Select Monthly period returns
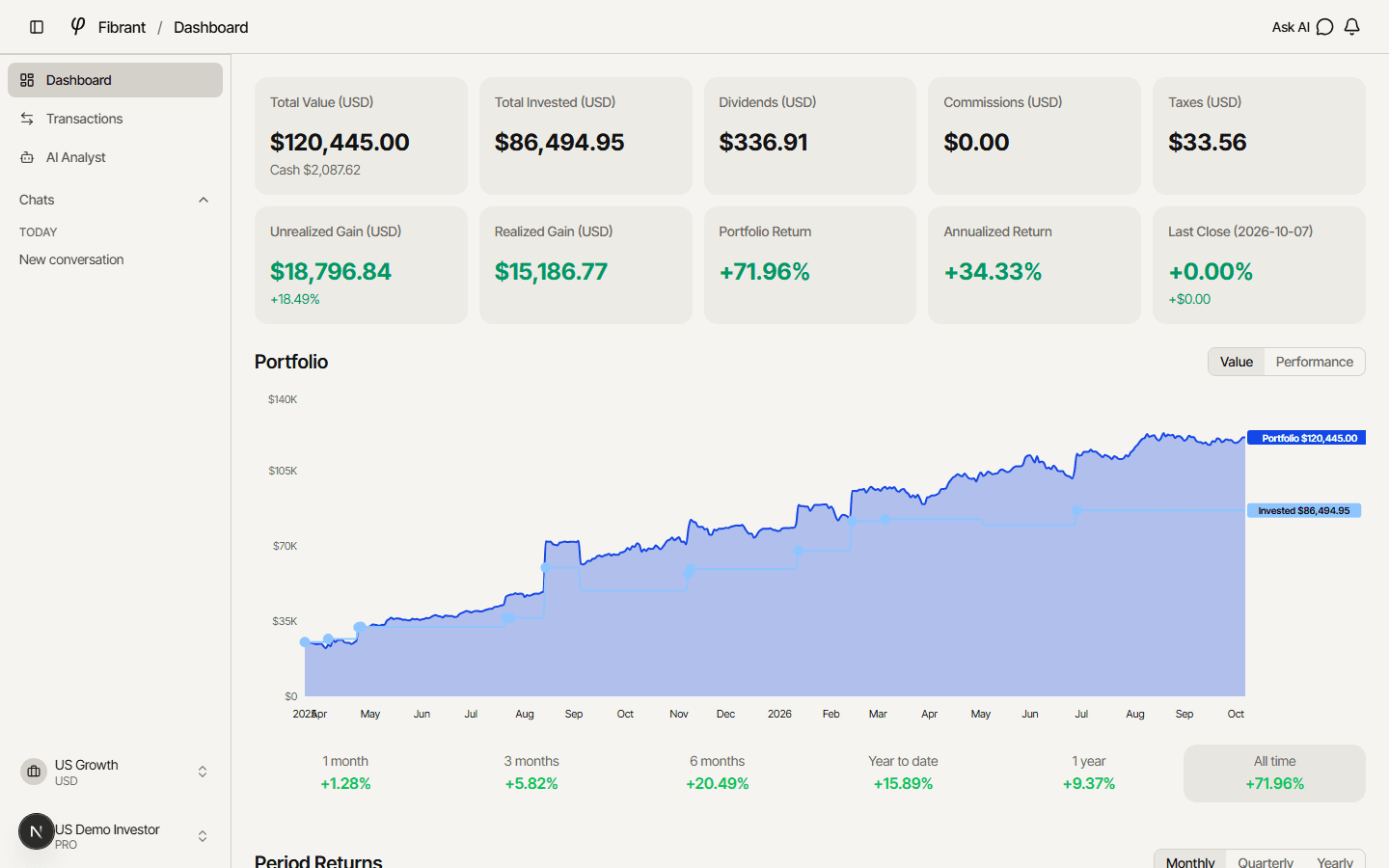Image resolution: width=1389 pixels, height=868 pixels. coord(1190,861)
